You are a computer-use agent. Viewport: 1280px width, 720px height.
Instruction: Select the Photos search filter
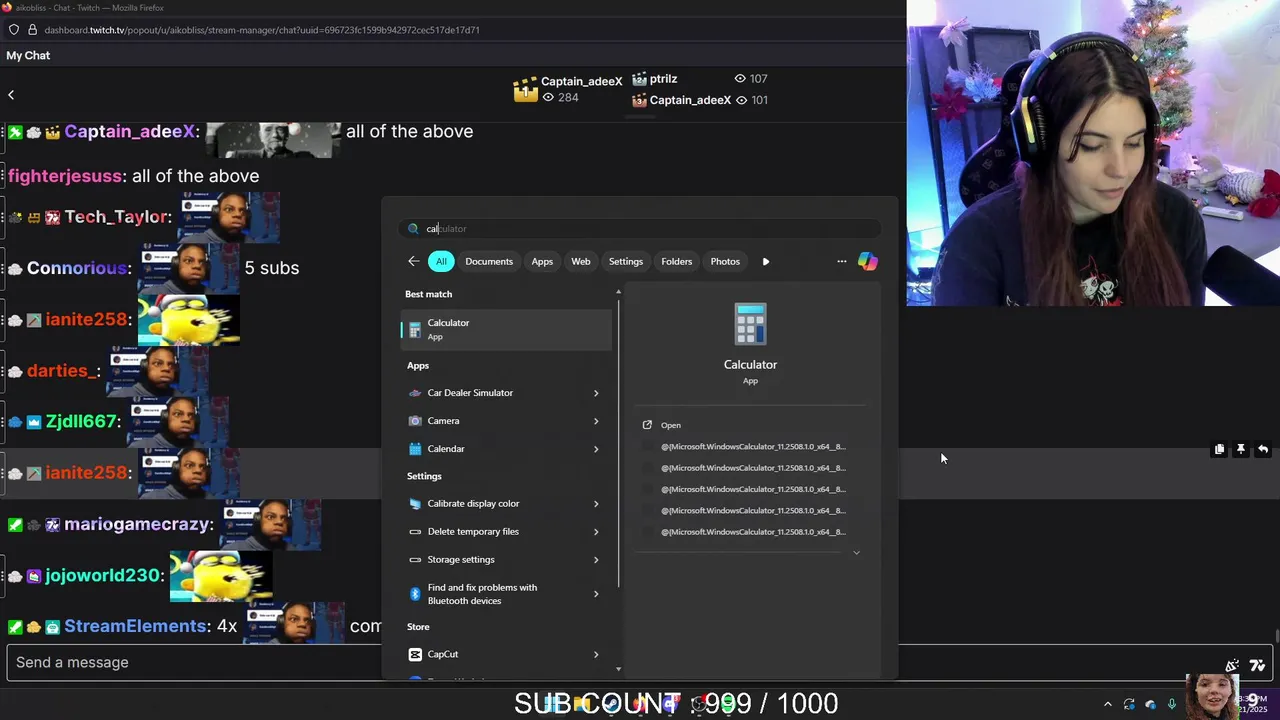[x=725, y=261]
